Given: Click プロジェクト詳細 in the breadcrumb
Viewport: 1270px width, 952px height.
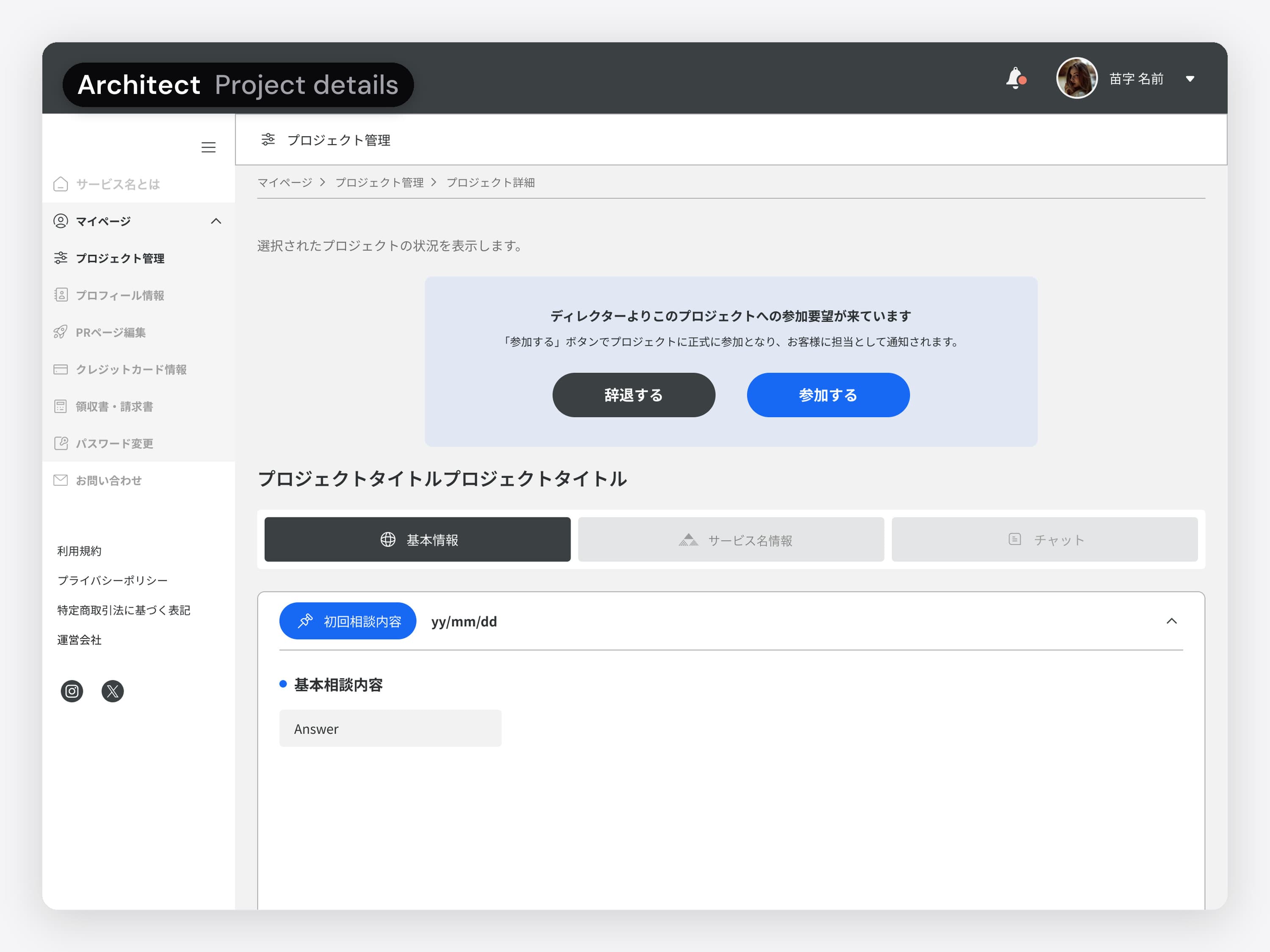Looking at the screenshot, I should click(x=490, y=182).
